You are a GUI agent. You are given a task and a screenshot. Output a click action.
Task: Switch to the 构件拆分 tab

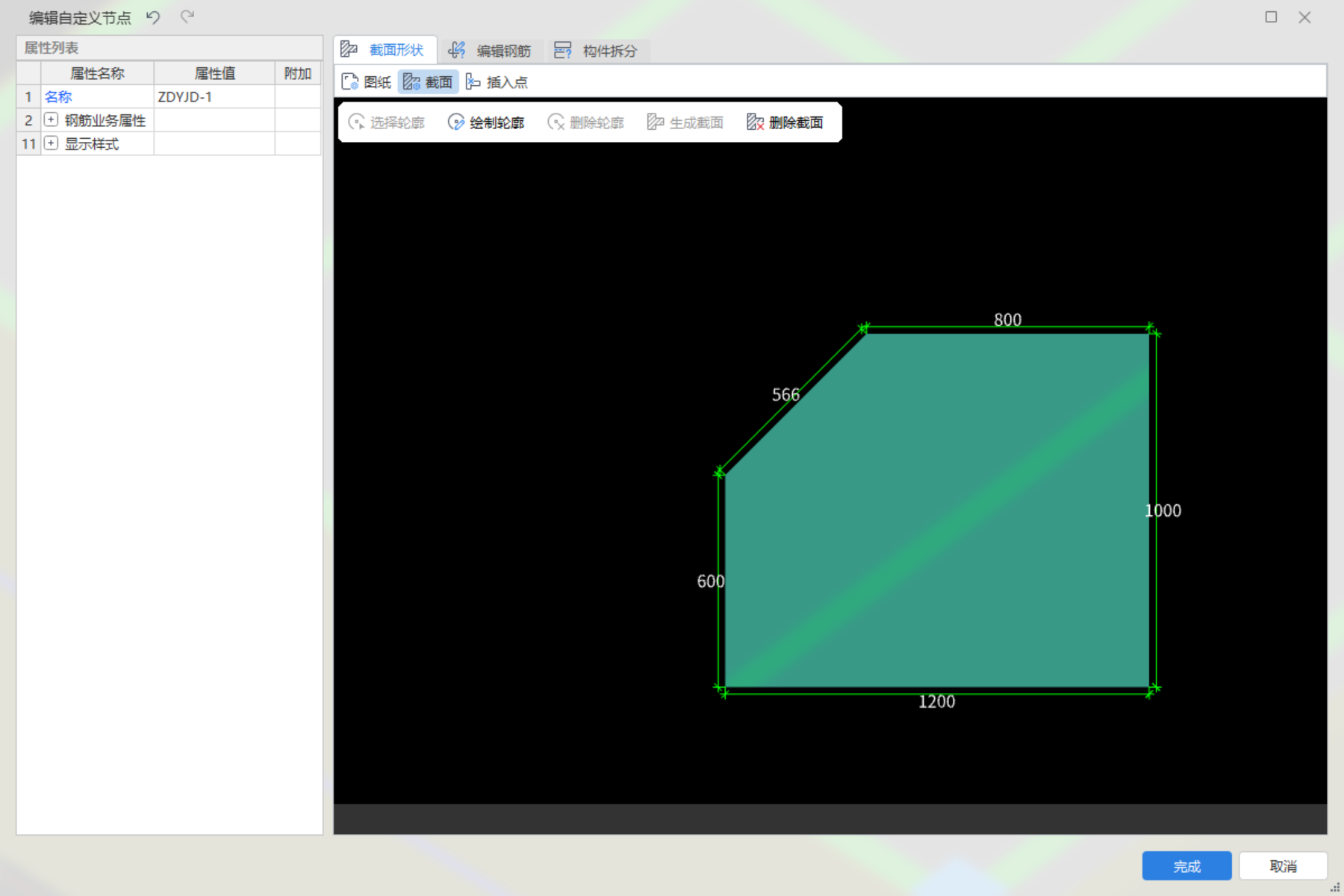(597, 51)
